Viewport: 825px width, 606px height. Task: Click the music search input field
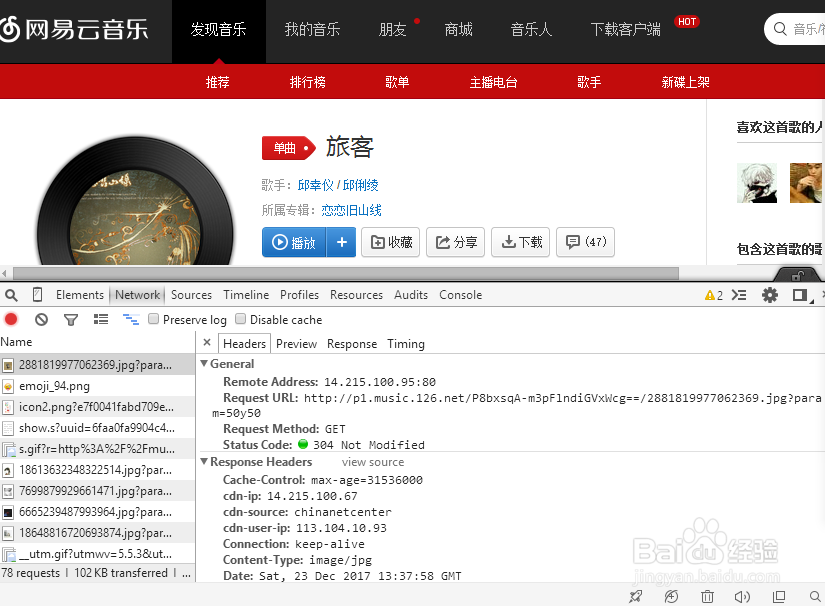[x=794, y=29]
